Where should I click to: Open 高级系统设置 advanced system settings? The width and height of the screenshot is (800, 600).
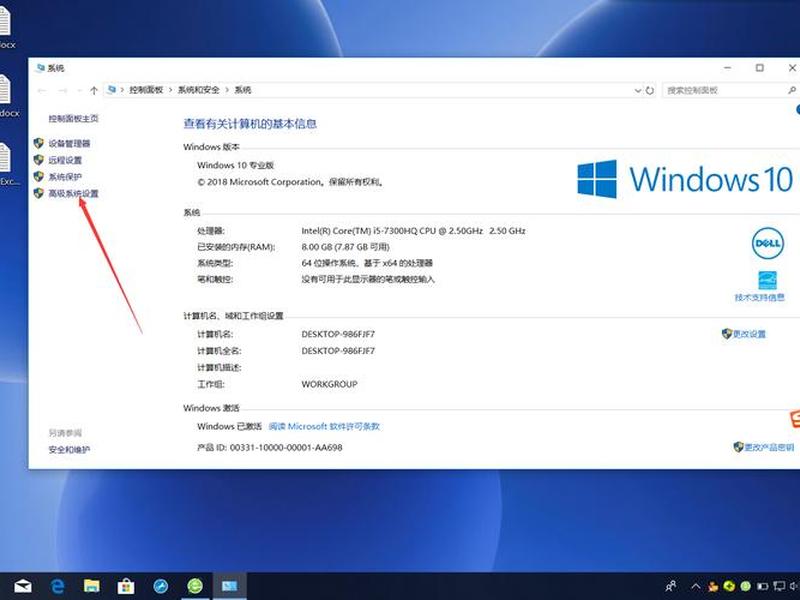(x=73, y=193)
